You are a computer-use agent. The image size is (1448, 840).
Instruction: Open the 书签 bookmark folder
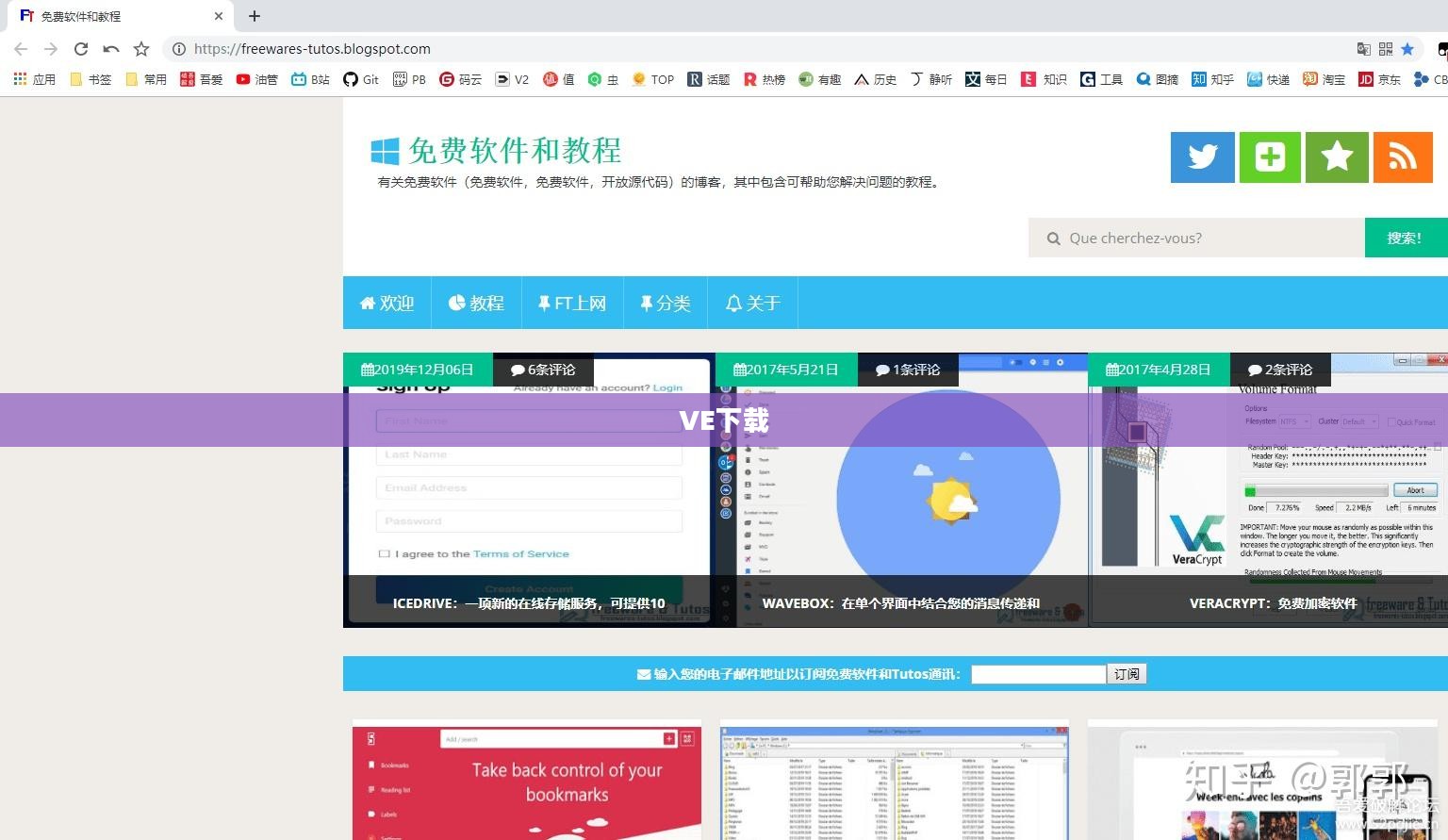click(x=90, y=79)
